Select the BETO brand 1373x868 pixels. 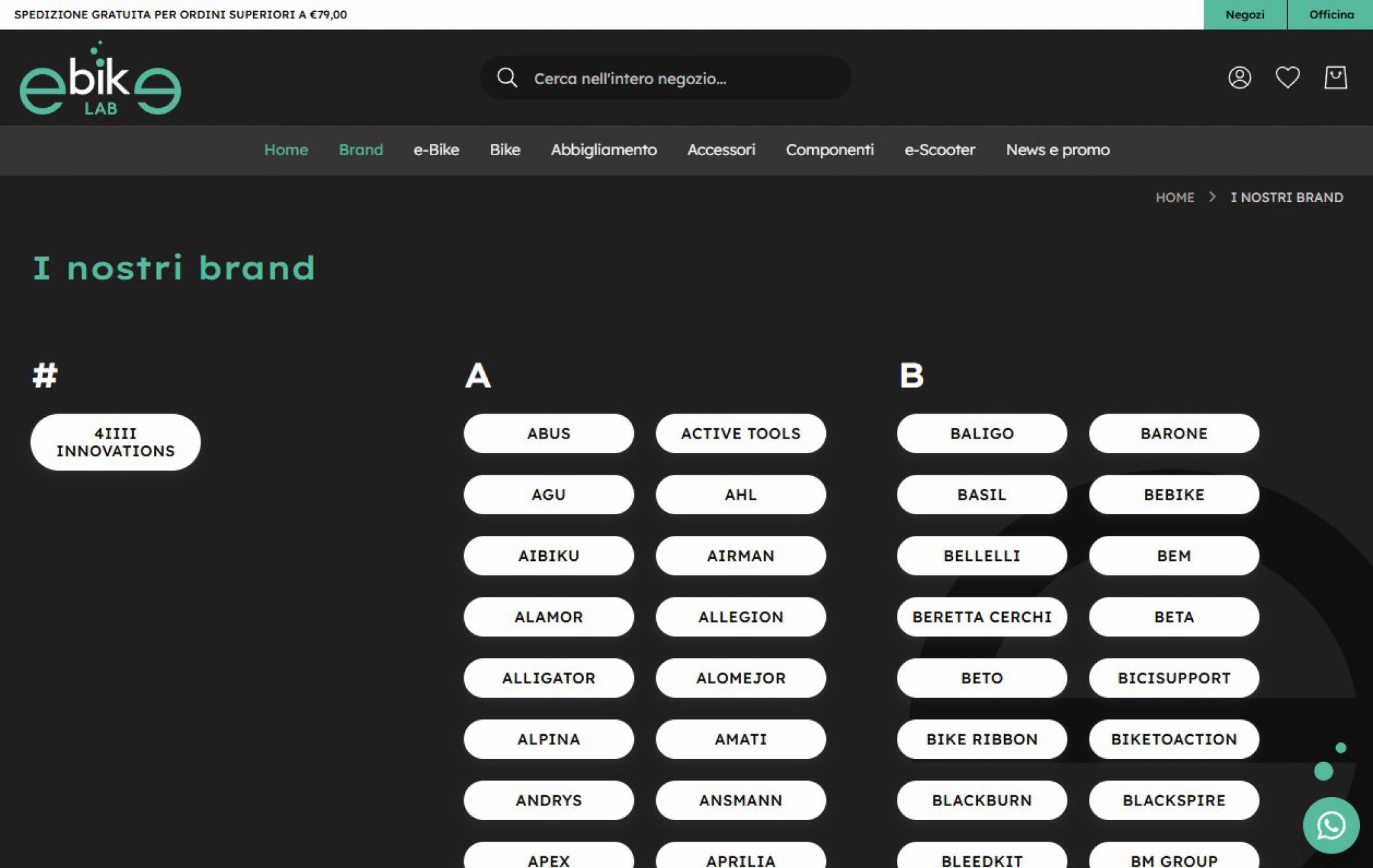[x=982, y=678]
